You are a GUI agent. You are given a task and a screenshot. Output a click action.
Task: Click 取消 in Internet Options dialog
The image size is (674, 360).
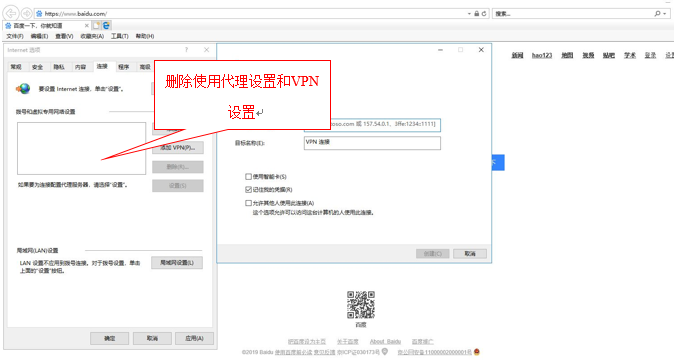(152, 338)
